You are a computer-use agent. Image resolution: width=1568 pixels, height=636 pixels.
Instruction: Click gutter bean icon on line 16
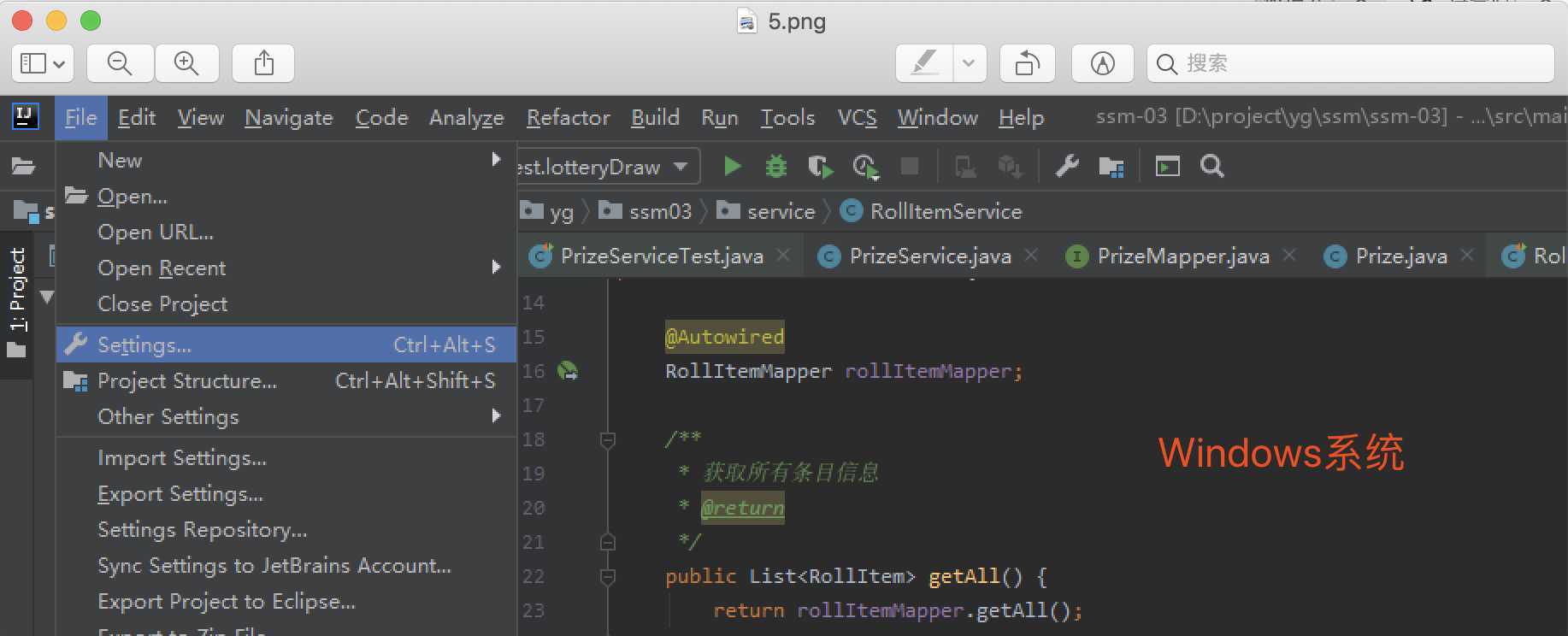(568, 371)
